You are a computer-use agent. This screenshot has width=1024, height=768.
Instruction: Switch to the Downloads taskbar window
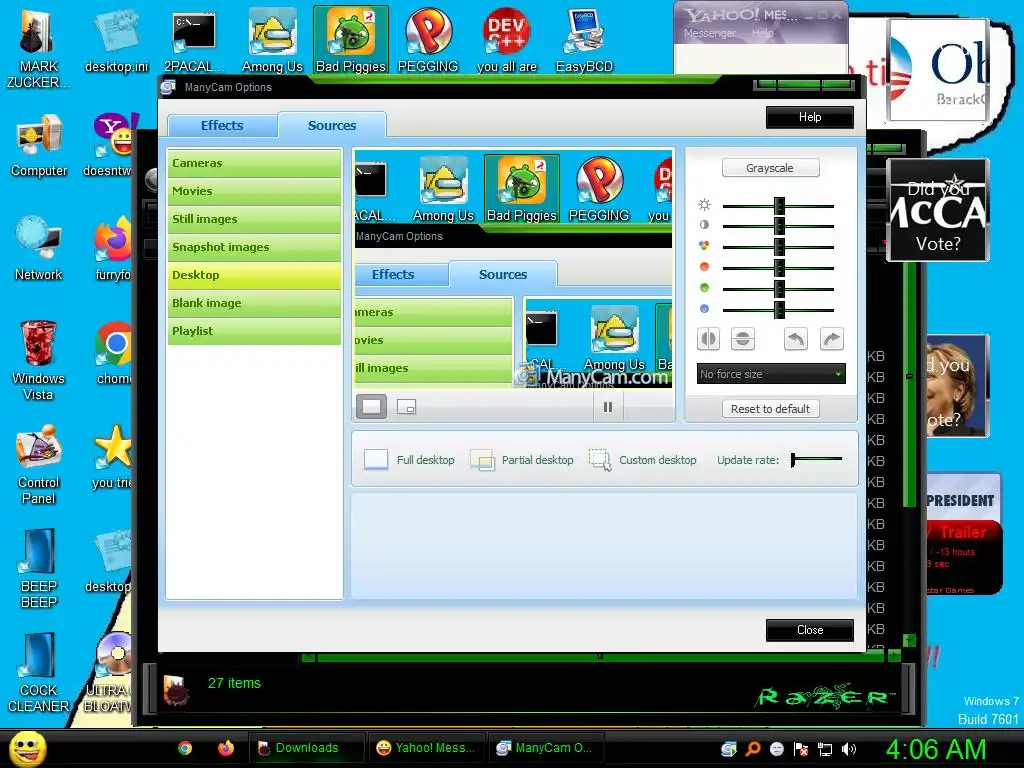point(306,748)
